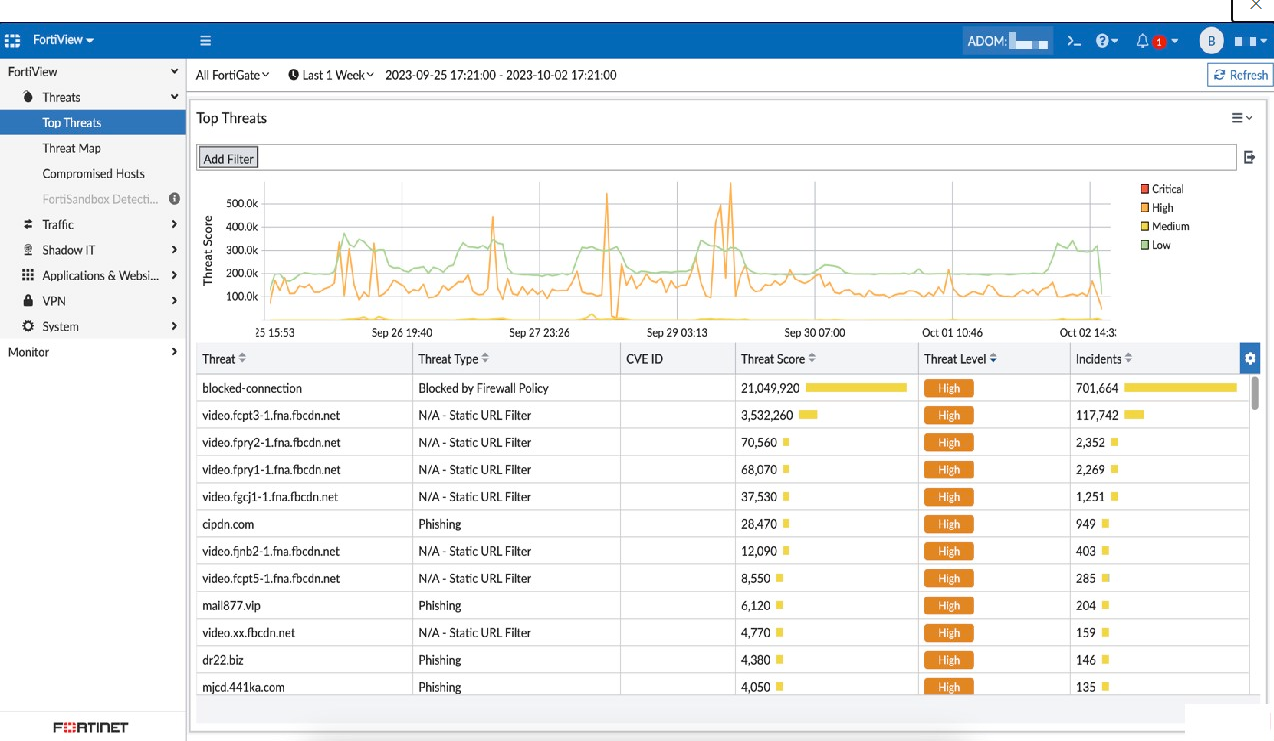Open table column settings gear
Screen dimensions: 1274x741
[x=1250, y=359]
